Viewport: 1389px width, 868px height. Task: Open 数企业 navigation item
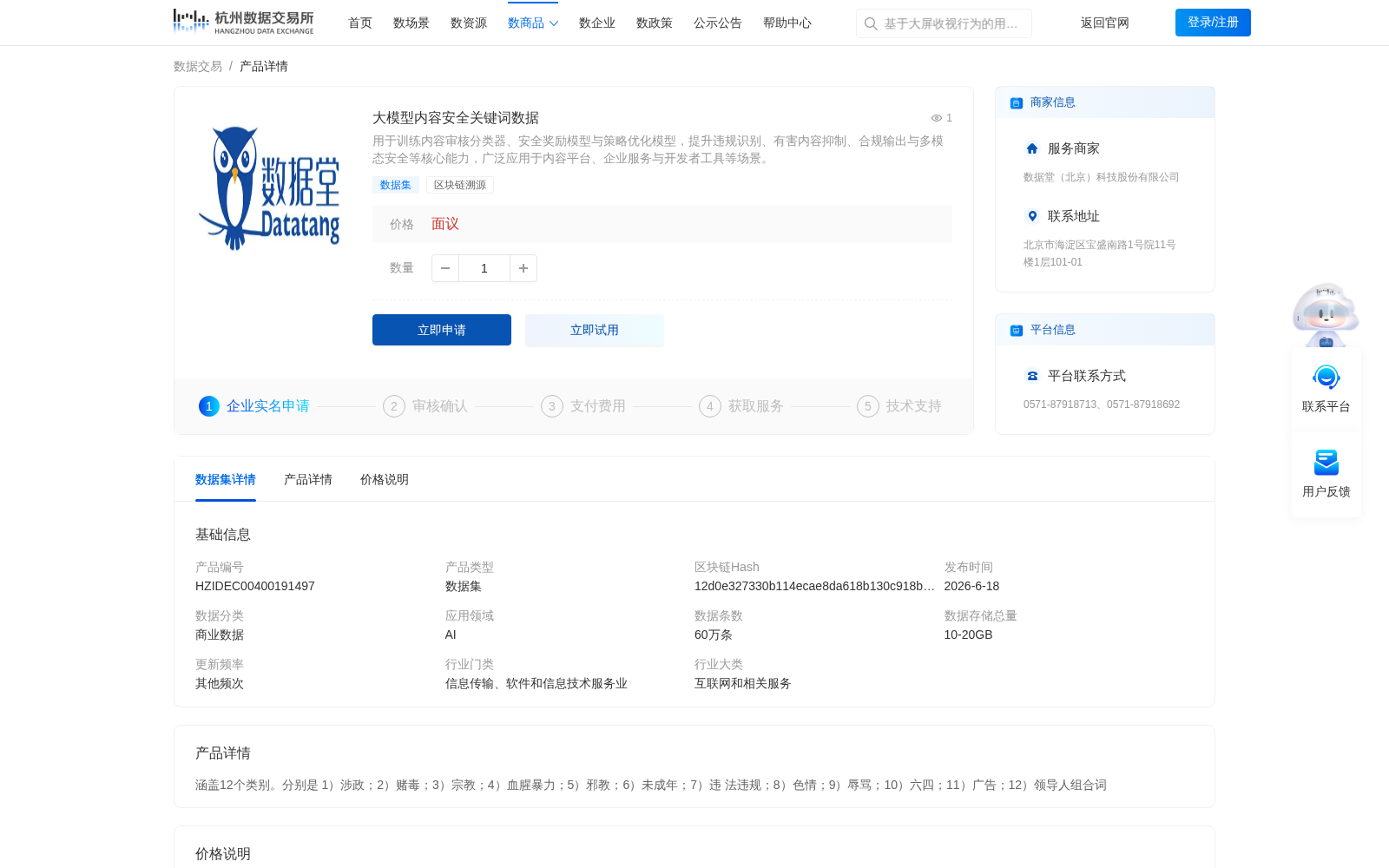597,23
